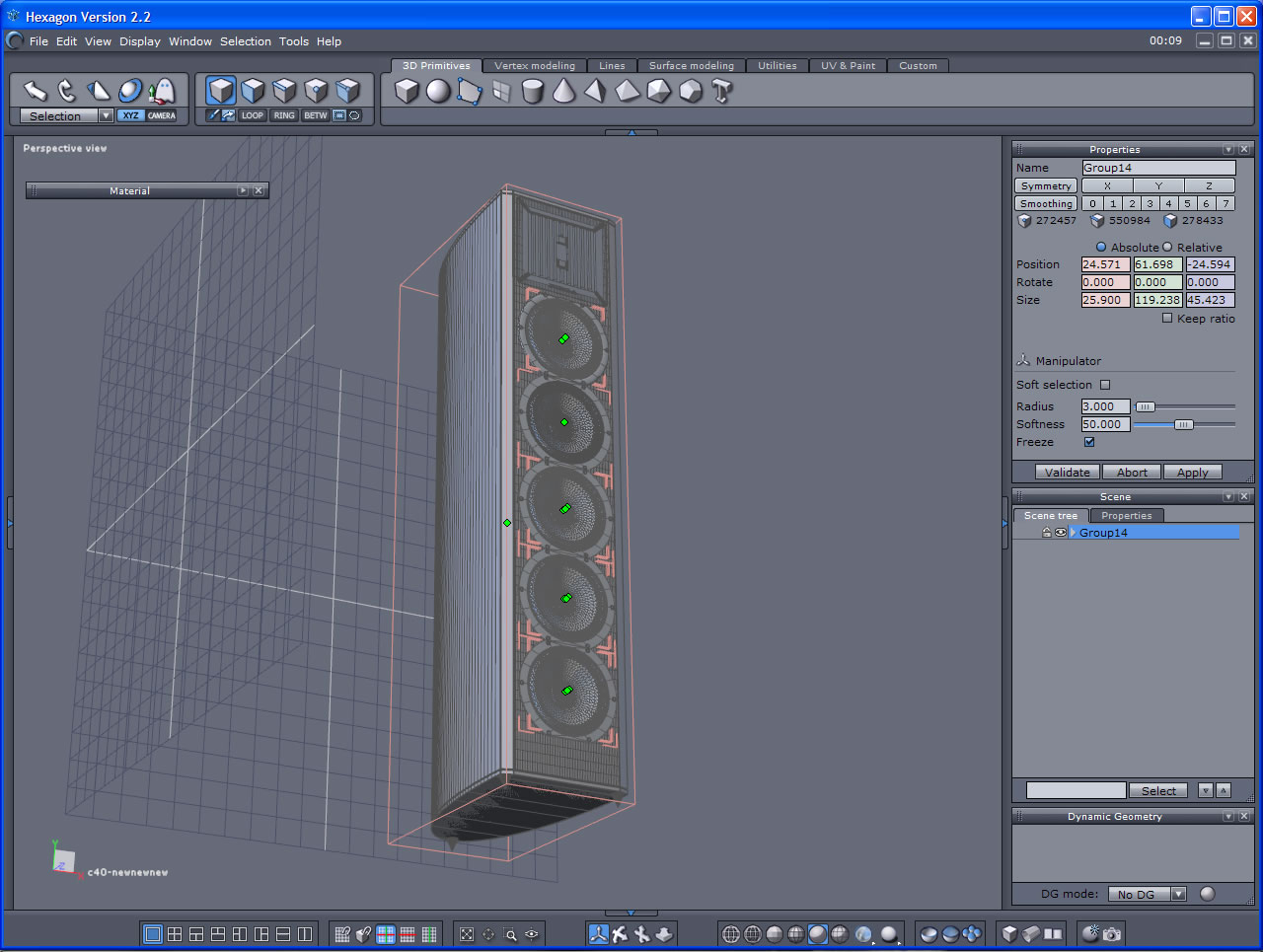Switch to the Vertex modeling tab

pyautogui.click(x=534, y=66)
